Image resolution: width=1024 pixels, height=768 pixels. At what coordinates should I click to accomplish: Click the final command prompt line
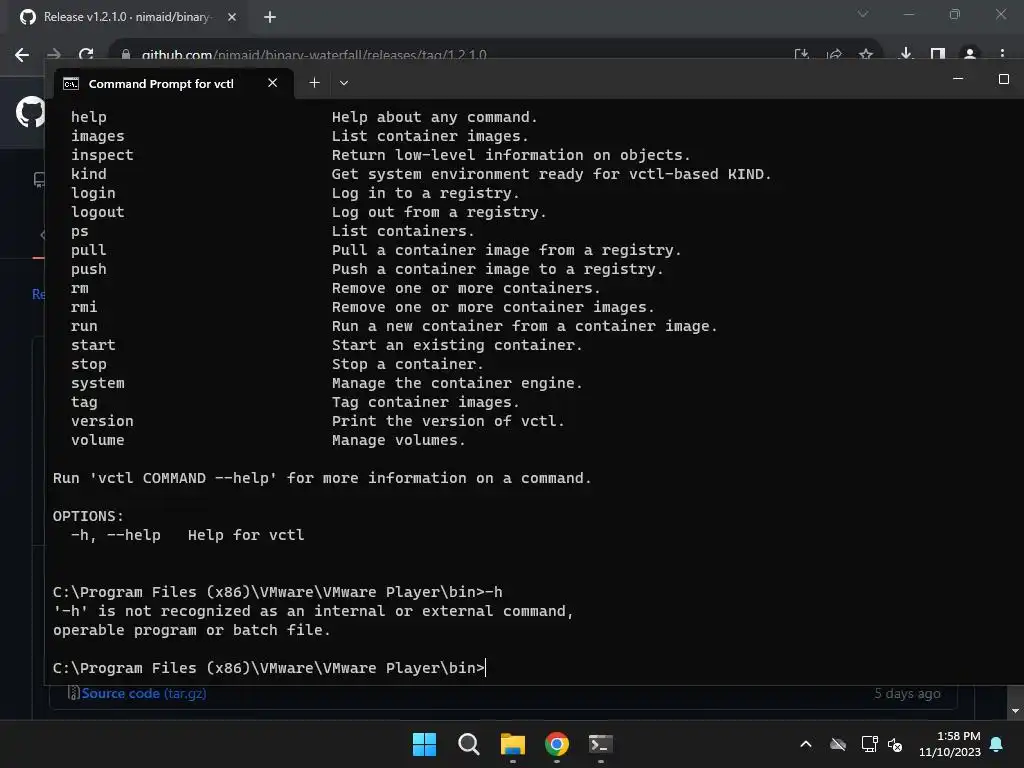click(x=268, y=668)
